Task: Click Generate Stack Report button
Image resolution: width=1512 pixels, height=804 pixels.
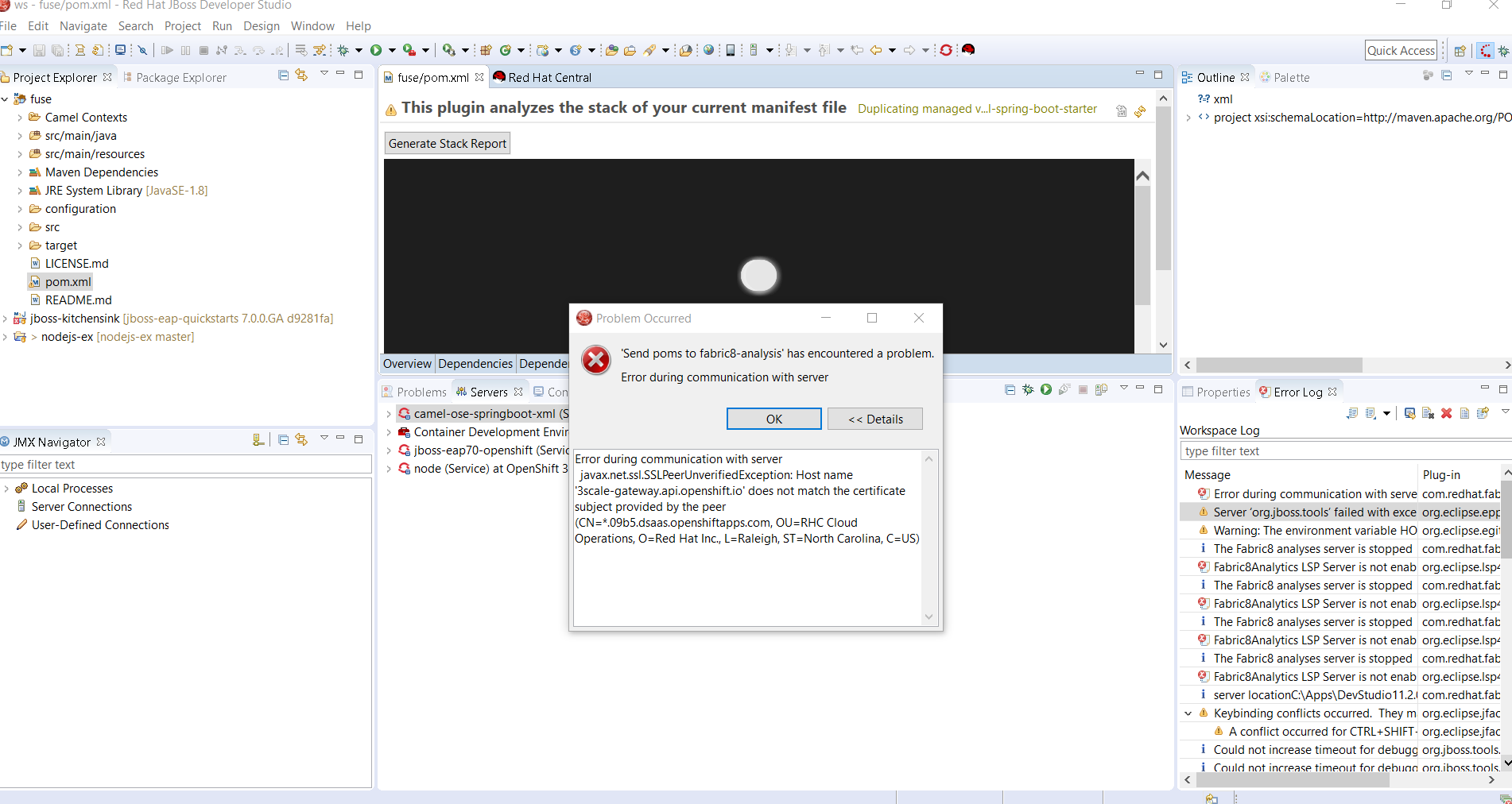Action: pyautogui.click(x=448, y=144)
